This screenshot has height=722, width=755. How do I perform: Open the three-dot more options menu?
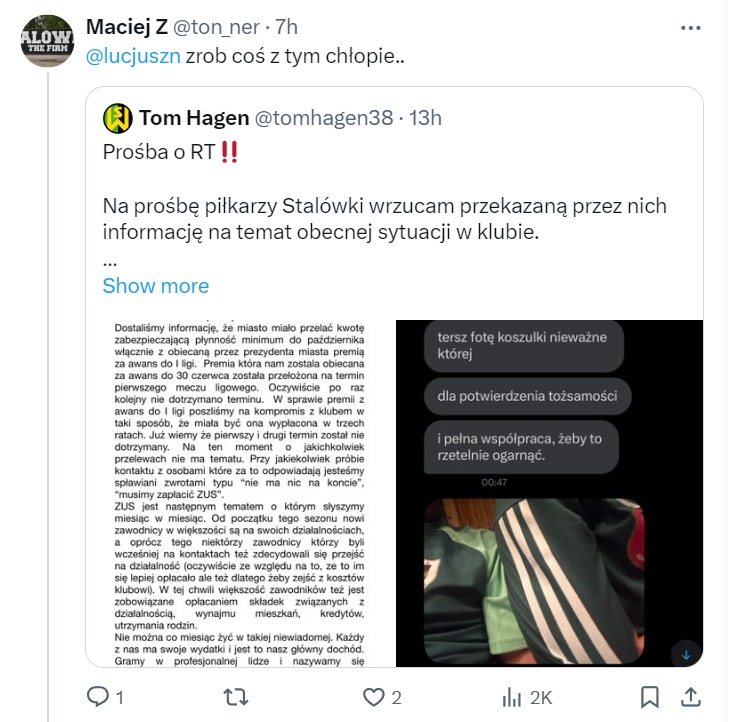pyautogui.click(x=690, y=28)
